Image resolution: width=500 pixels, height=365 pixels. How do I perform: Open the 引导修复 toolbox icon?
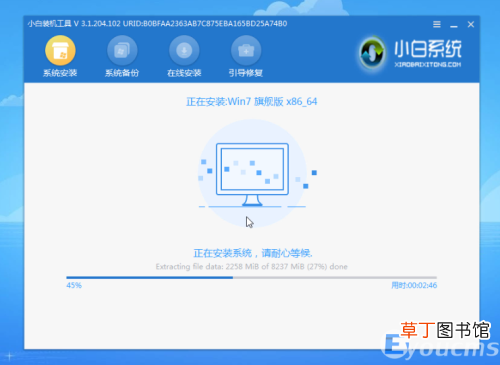[x=246, y=50]
